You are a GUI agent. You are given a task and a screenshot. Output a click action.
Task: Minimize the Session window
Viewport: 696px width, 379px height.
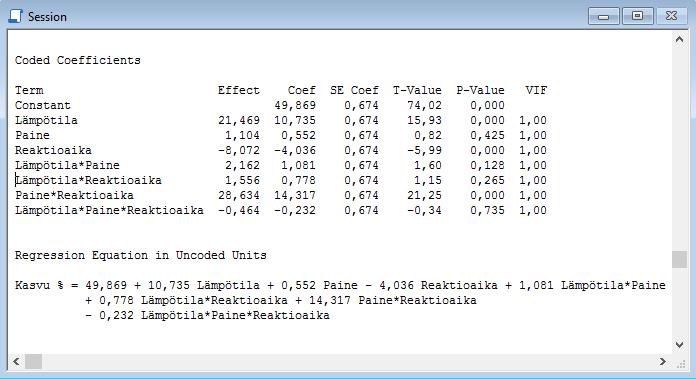click(x=604, y=16)
